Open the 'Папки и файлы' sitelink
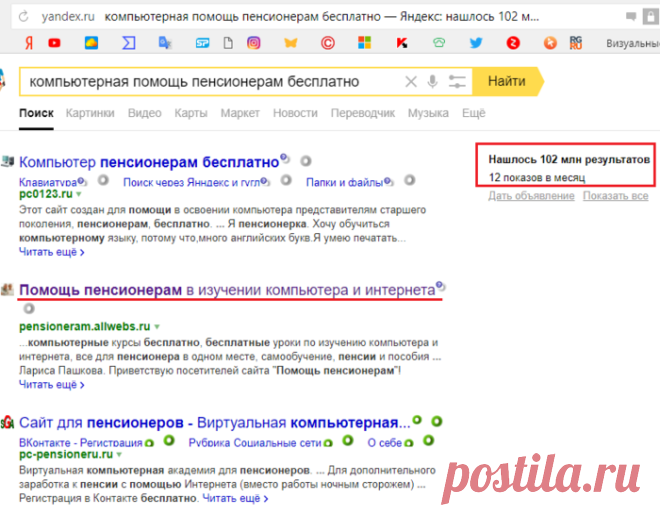The width and height of the screenshot is (660, 515). point(344,182)
